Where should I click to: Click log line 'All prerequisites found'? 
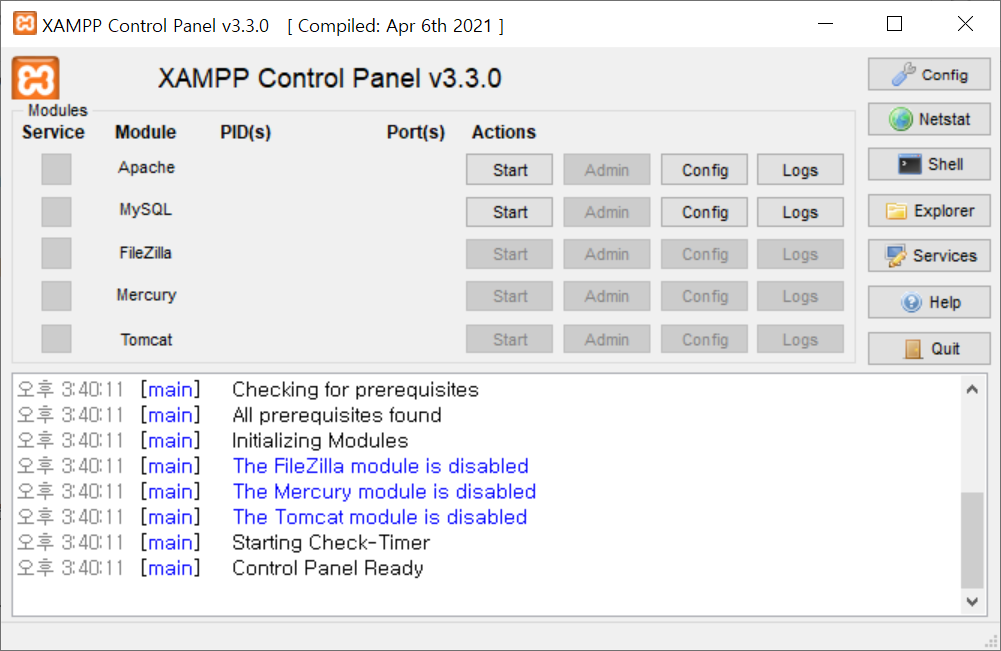pos(336,415)
